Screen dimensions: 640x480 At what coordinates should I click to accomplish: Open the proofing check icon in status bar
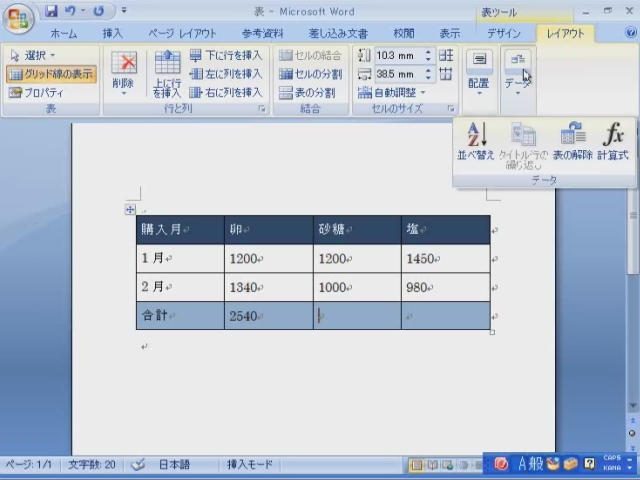[138, 465]
